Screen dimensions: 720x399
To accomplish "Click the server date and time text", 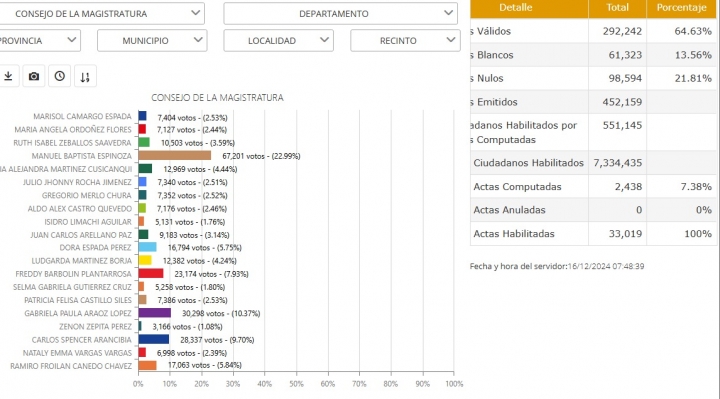I will pyautogui.click(x=557, y=266).
